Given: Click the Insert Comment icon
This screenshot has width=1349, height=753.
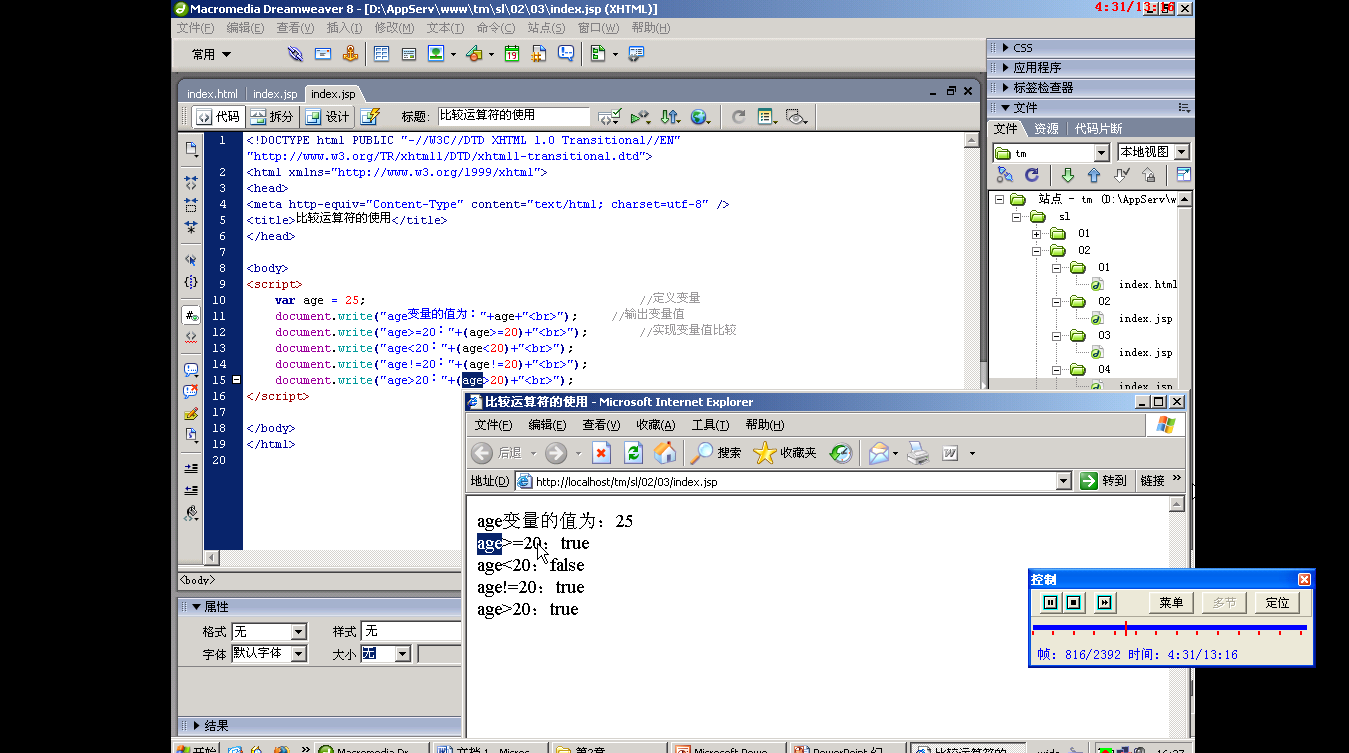Looking at the screenshot, I should coord(565,54).
